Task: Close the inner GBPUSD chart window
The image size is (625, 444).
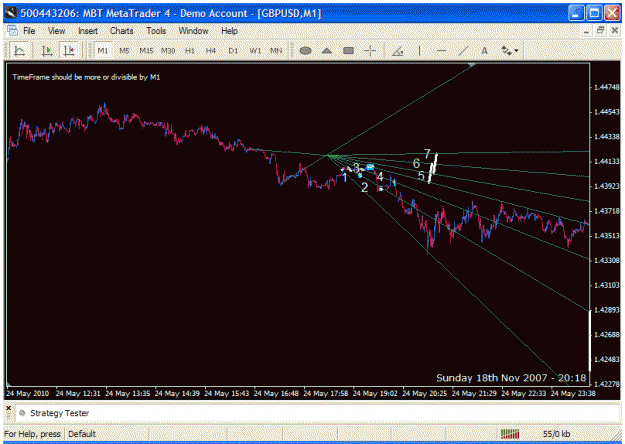Action: 615,31
